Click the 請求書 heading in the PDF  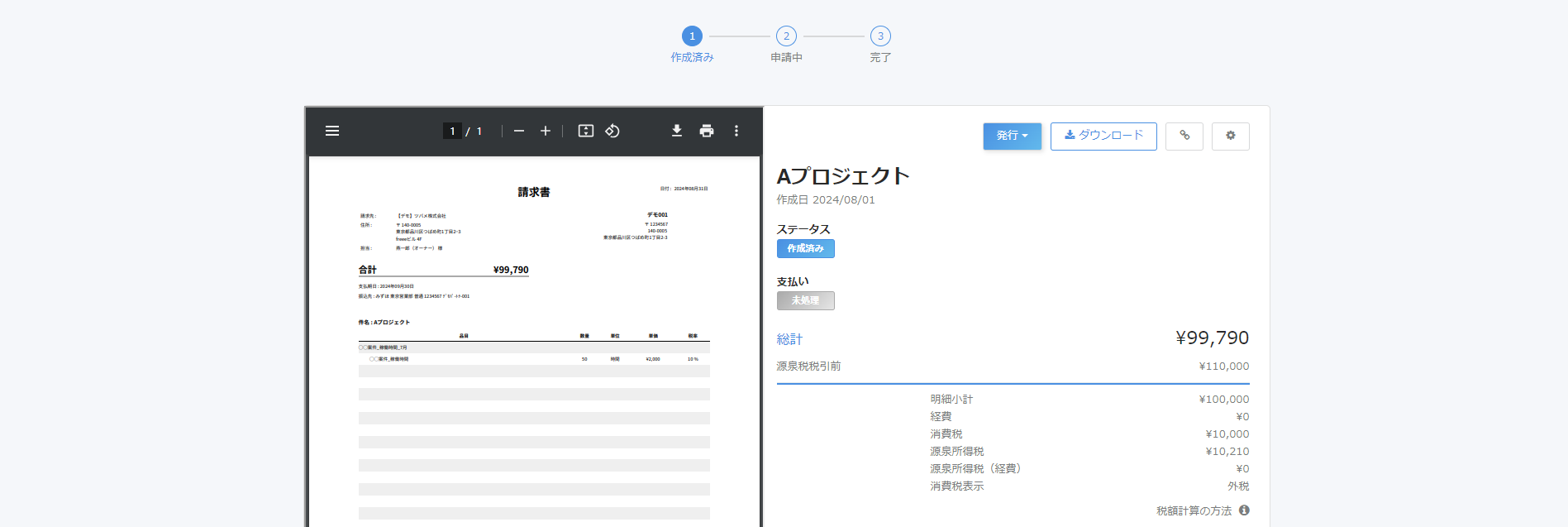pyautogui.click(x=534, y=192)
